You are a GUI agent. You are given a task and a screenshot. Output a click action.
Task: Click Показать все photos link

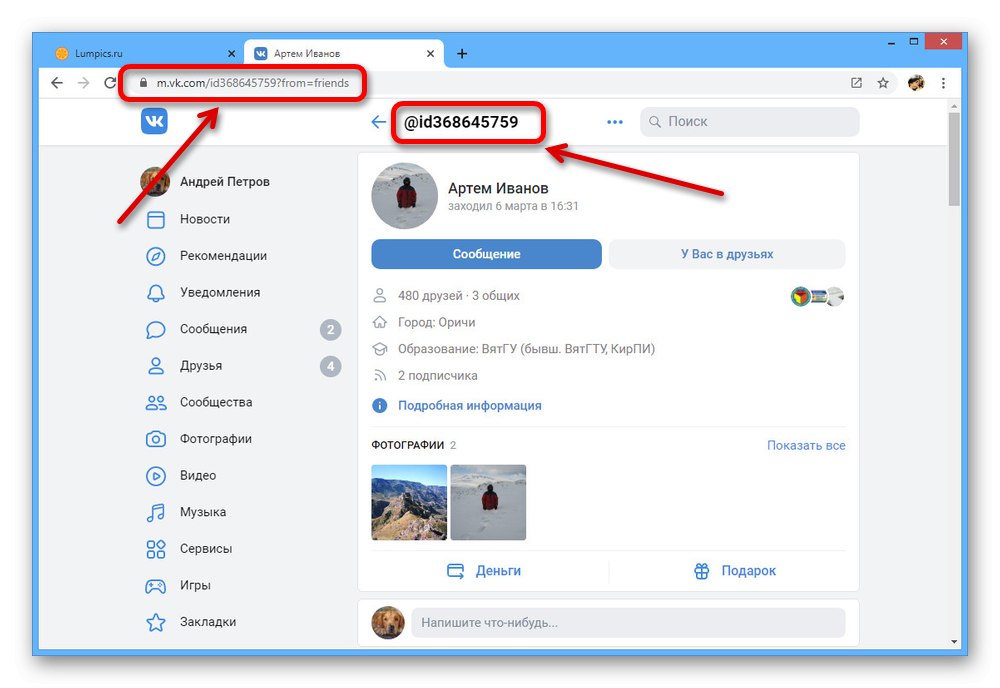[806, 446]
